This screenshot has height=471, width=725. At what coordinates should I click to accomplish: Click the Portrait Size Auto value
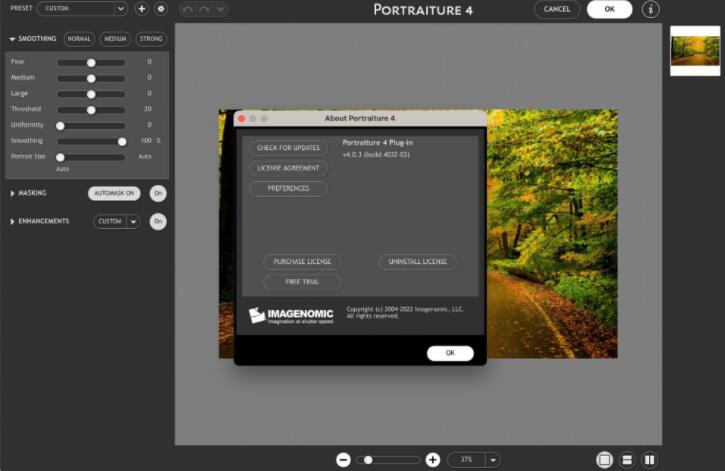[x=145, y=157]
